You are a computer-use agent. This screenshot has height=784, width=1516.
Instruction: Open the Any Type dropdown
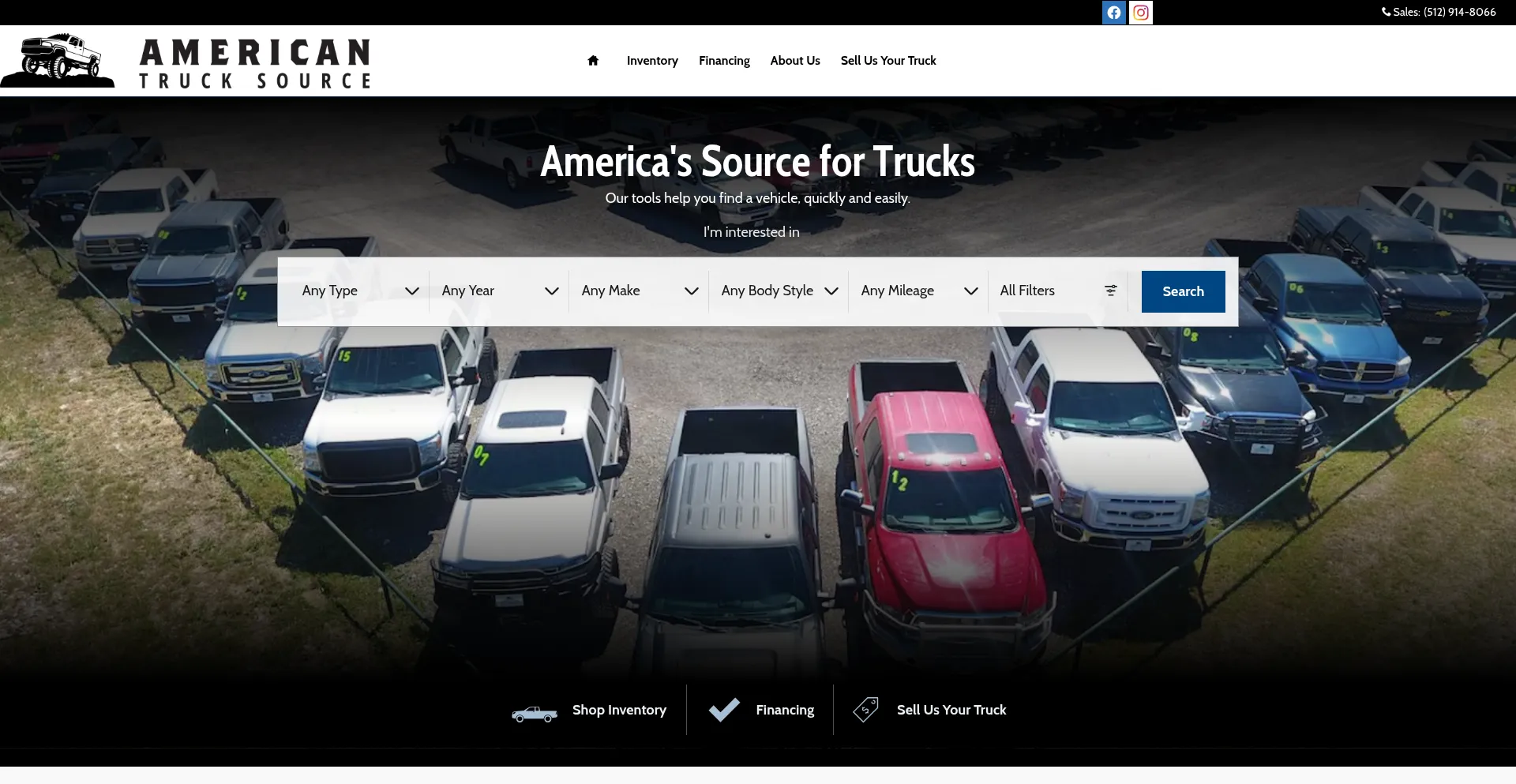pyautogui.click(x=357, y=291)
